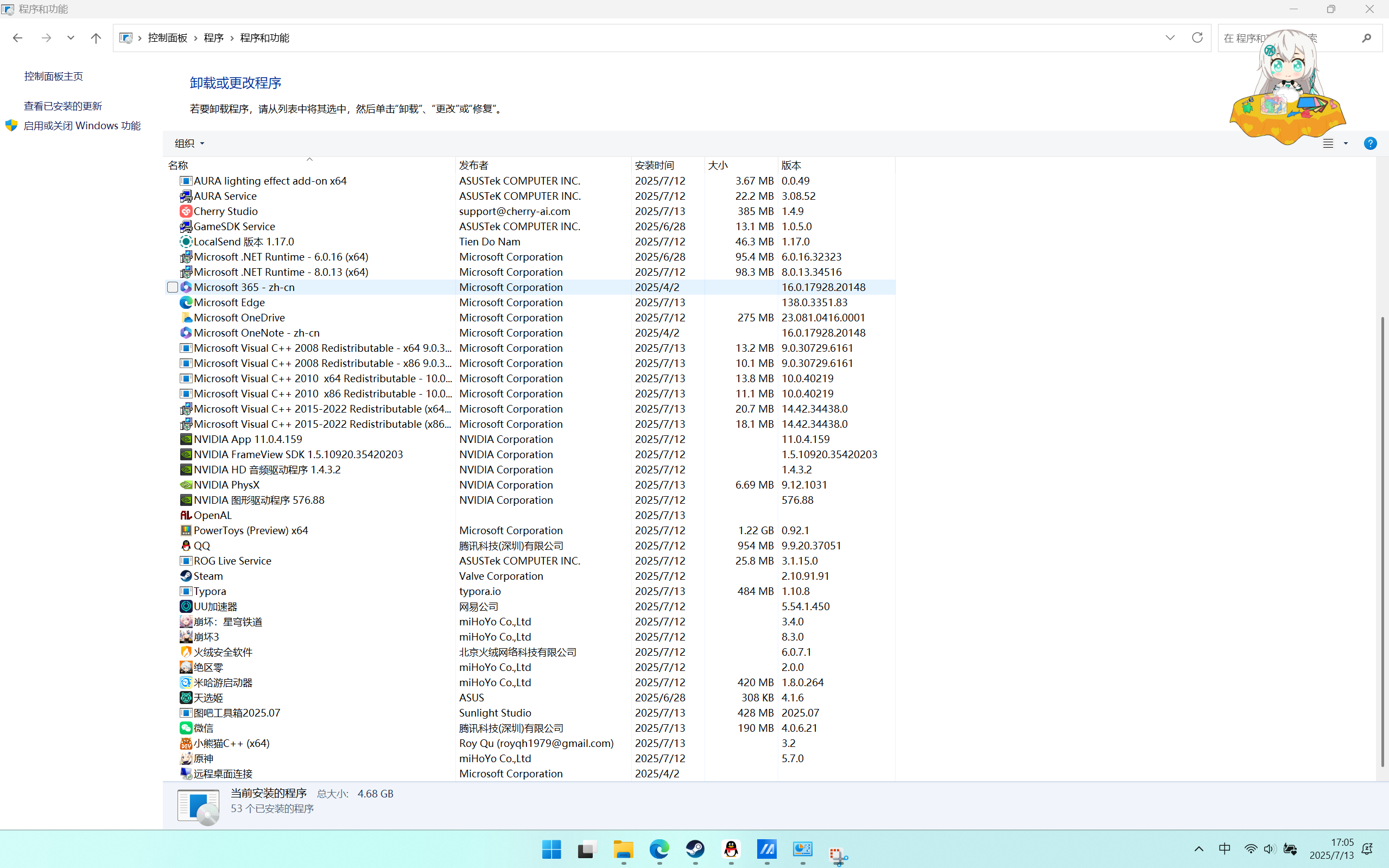The height and width of the screenshot is (868, 1389).
Task: Select the 崩坏3 row
Action: coord(530,637)
